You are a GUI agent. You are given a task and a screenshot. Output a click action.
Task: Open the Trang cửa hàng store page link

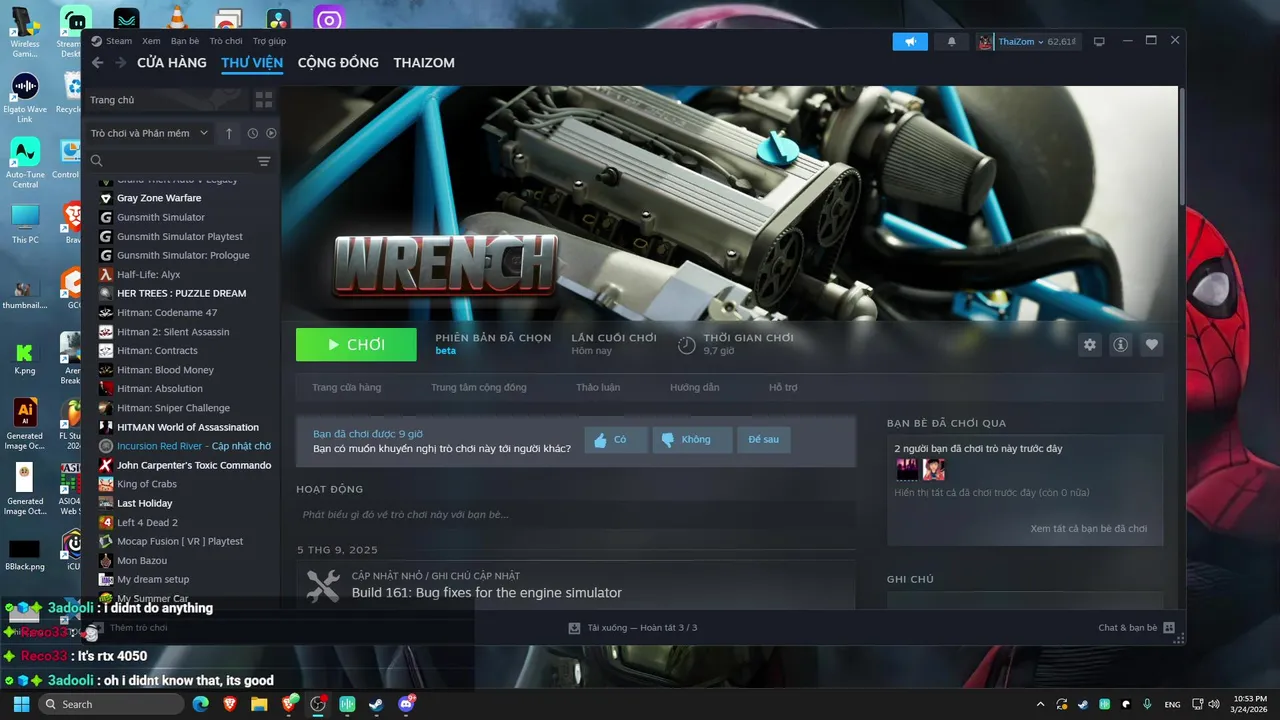point(346,387)
